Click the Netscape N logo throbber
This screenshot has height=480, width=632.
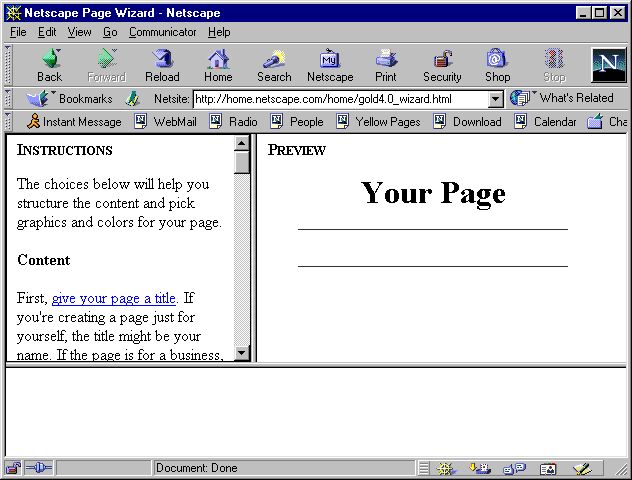609,65
